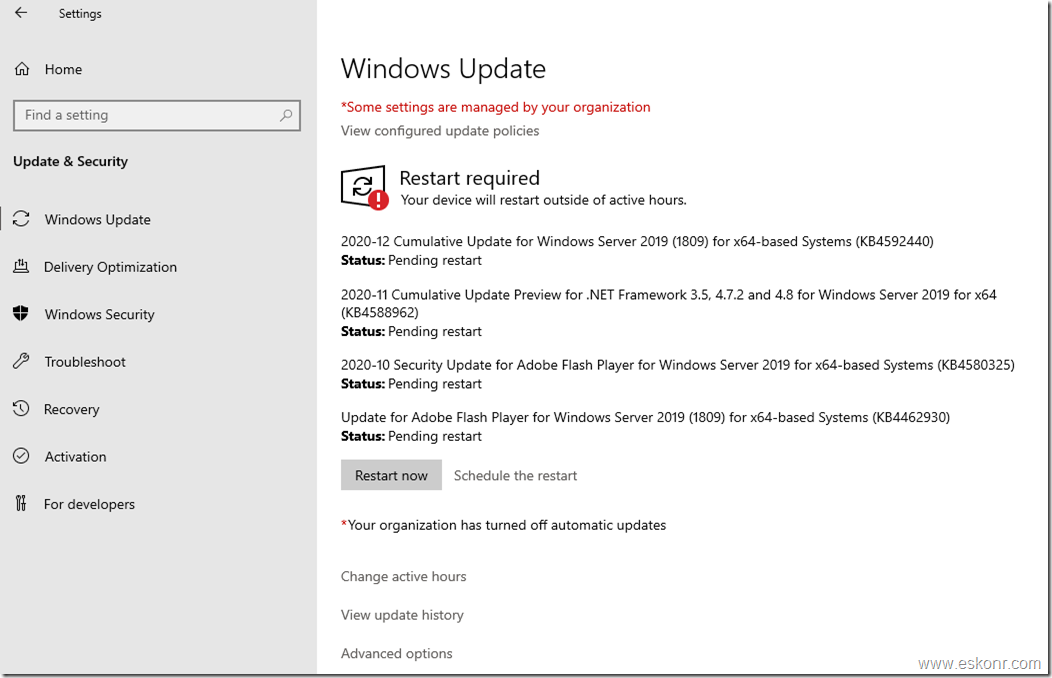Select the Troubleshoot wrench icon
1052x678 pixels.
[x=21, y=361]
